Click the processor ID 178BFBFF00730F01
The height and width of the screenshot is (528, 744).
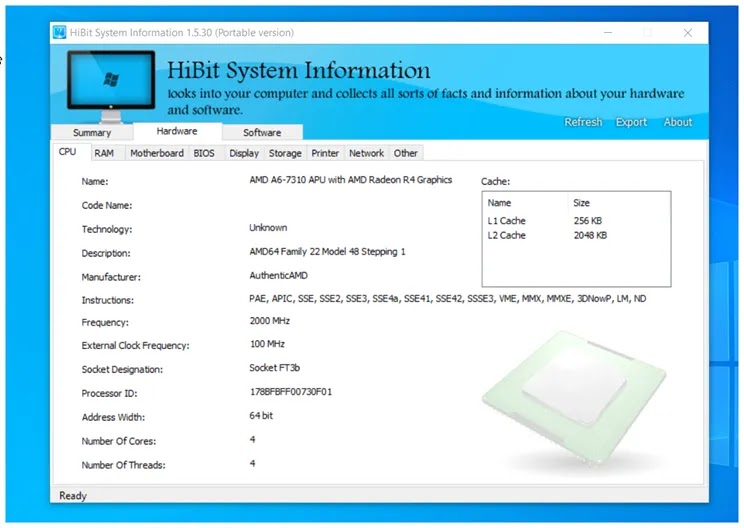tap(291, 392)
